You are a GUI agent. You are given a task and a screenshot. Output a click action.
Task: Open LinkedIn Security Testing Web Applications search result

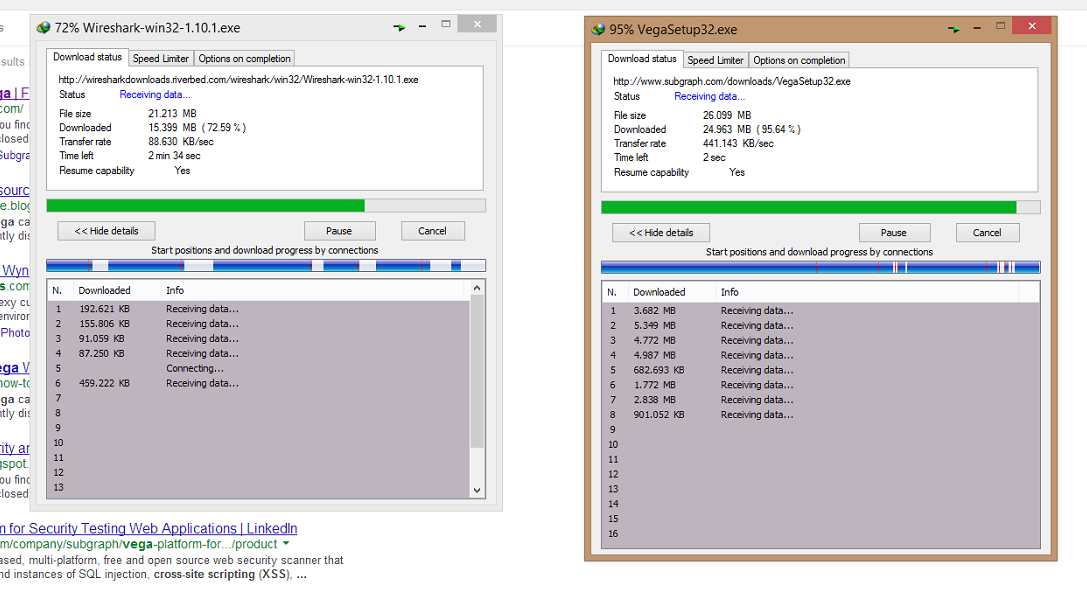(x=148, y=528)
